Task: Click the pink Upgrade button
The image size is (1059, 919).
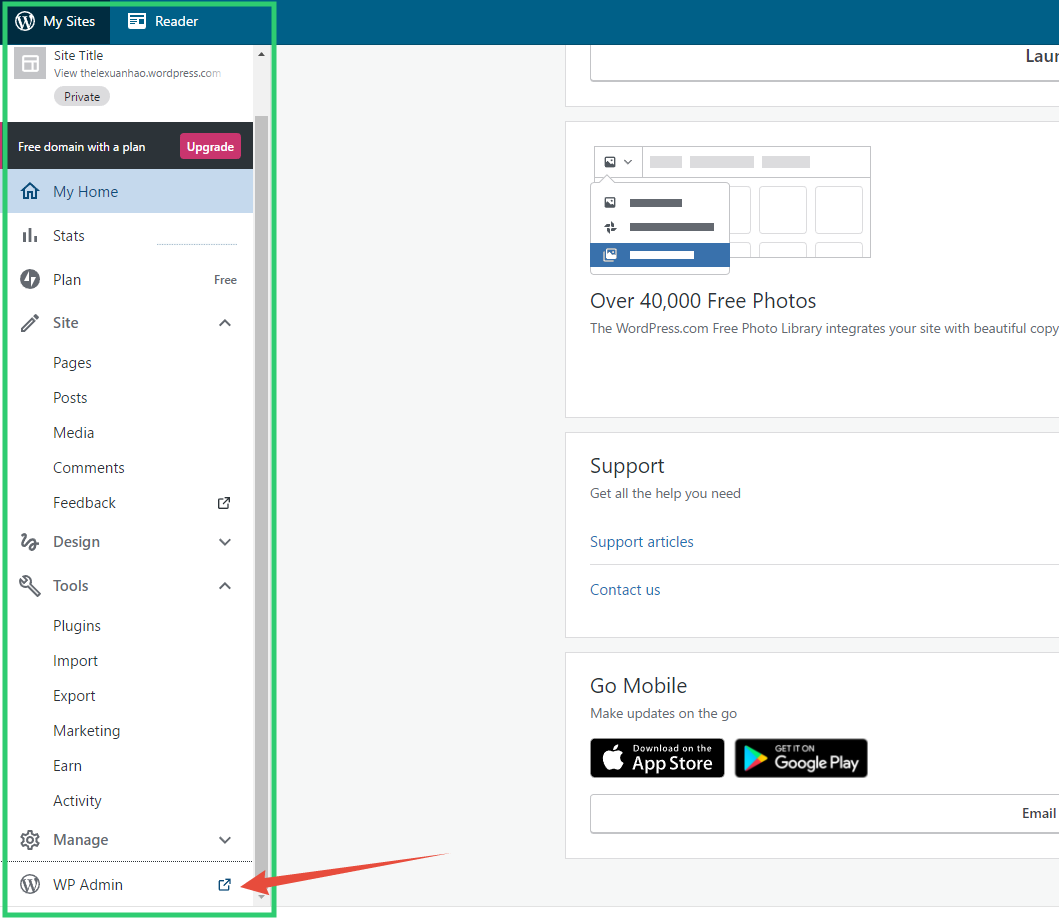Action: [210, 147]
